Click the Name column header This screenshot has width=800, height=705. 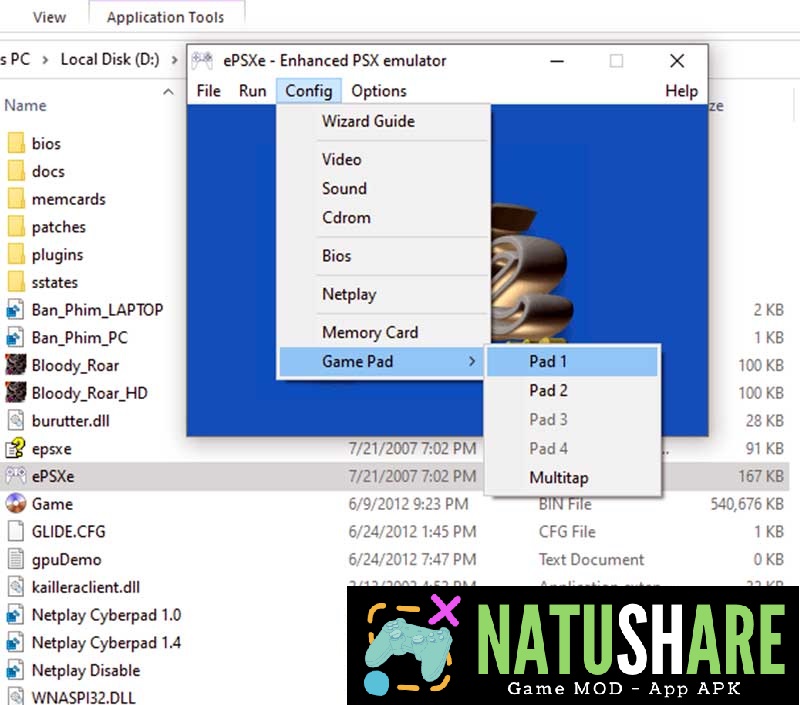26,105
